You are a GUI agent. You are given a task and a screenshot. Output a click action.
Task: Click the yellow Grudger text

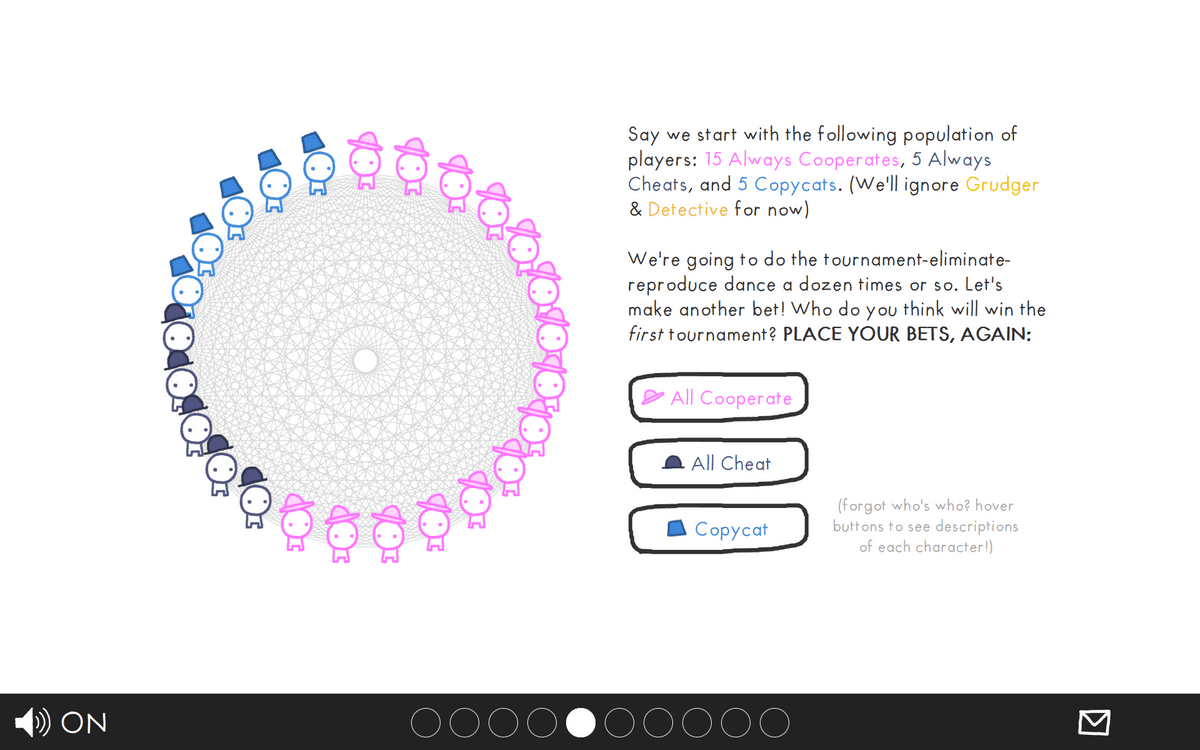tap(1002, 185)
